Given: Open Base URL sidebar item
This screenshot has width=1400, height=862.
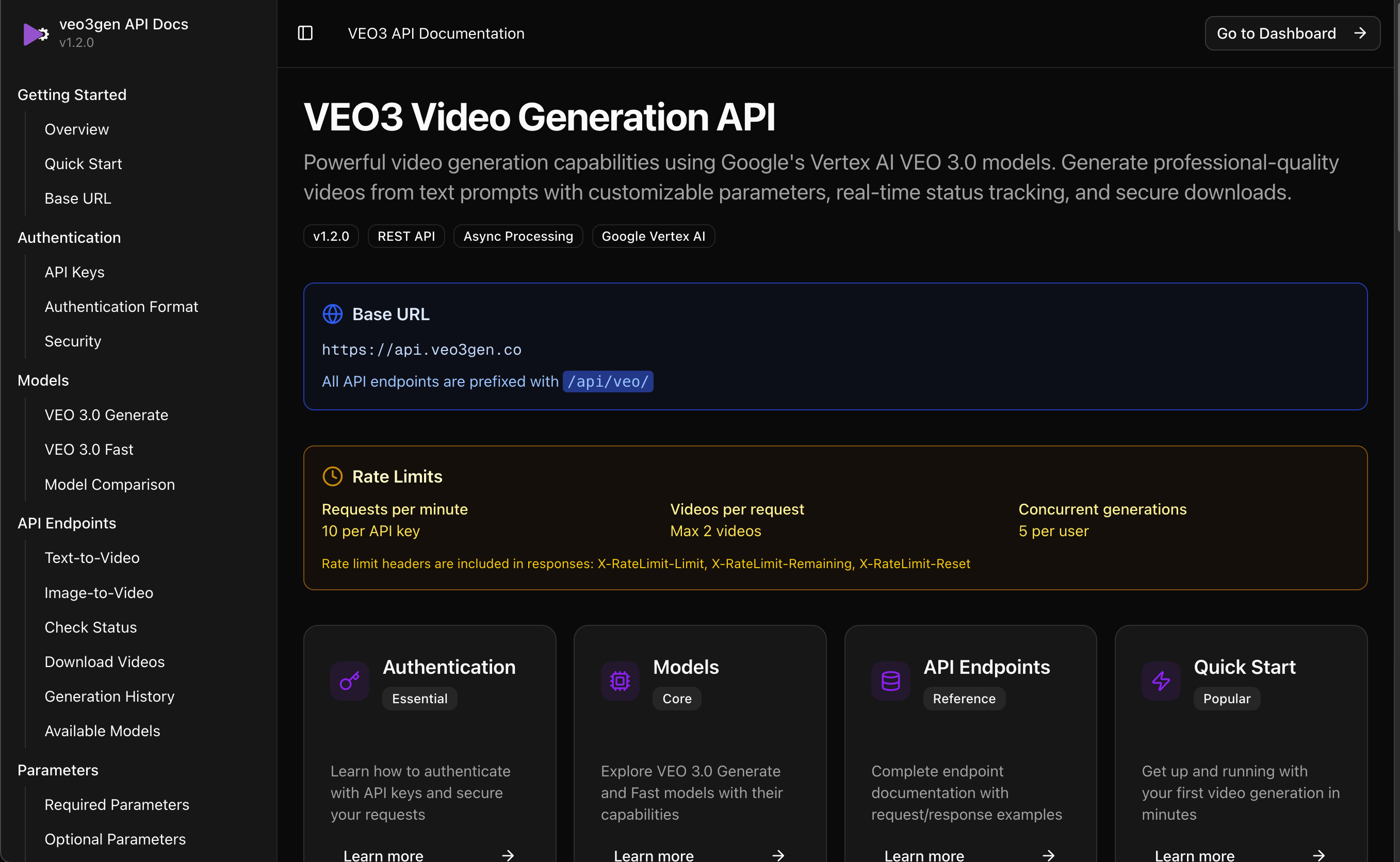Looking at the screenshot, I should tap(77, 198).
